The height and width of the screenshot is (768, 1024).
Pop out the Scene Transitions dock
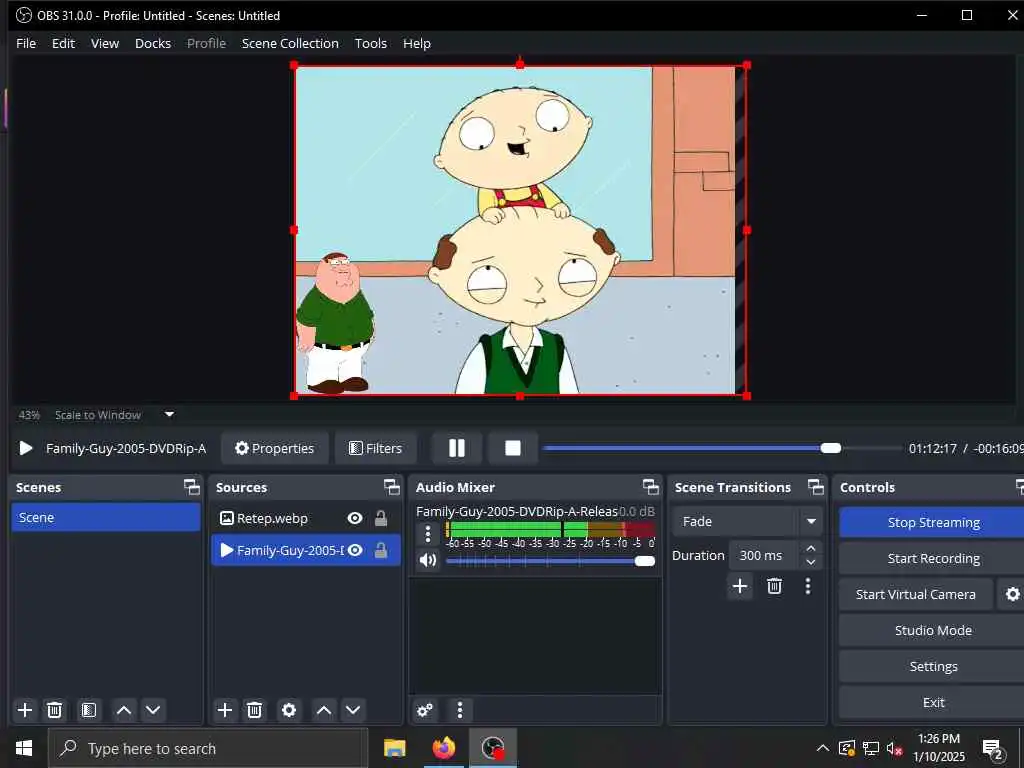816,487
